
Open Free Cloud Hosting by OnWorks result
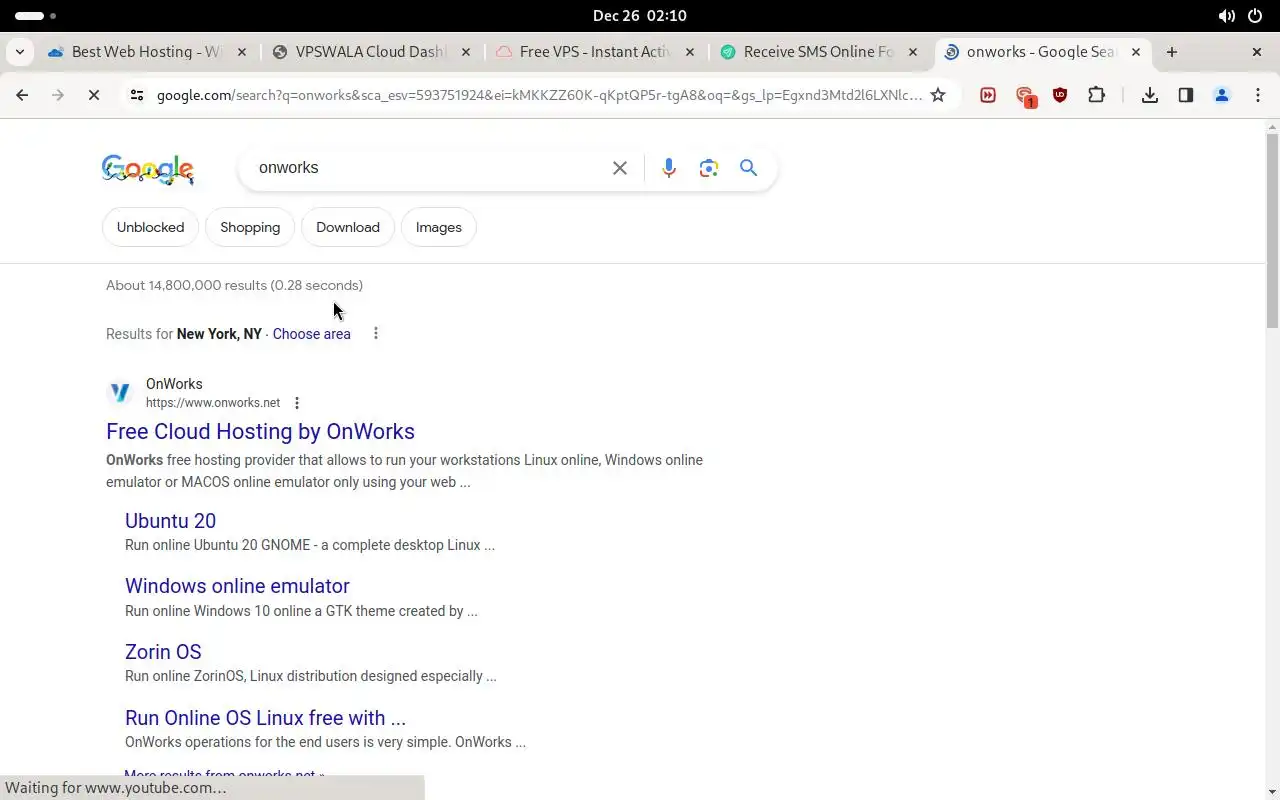(260, 431)
